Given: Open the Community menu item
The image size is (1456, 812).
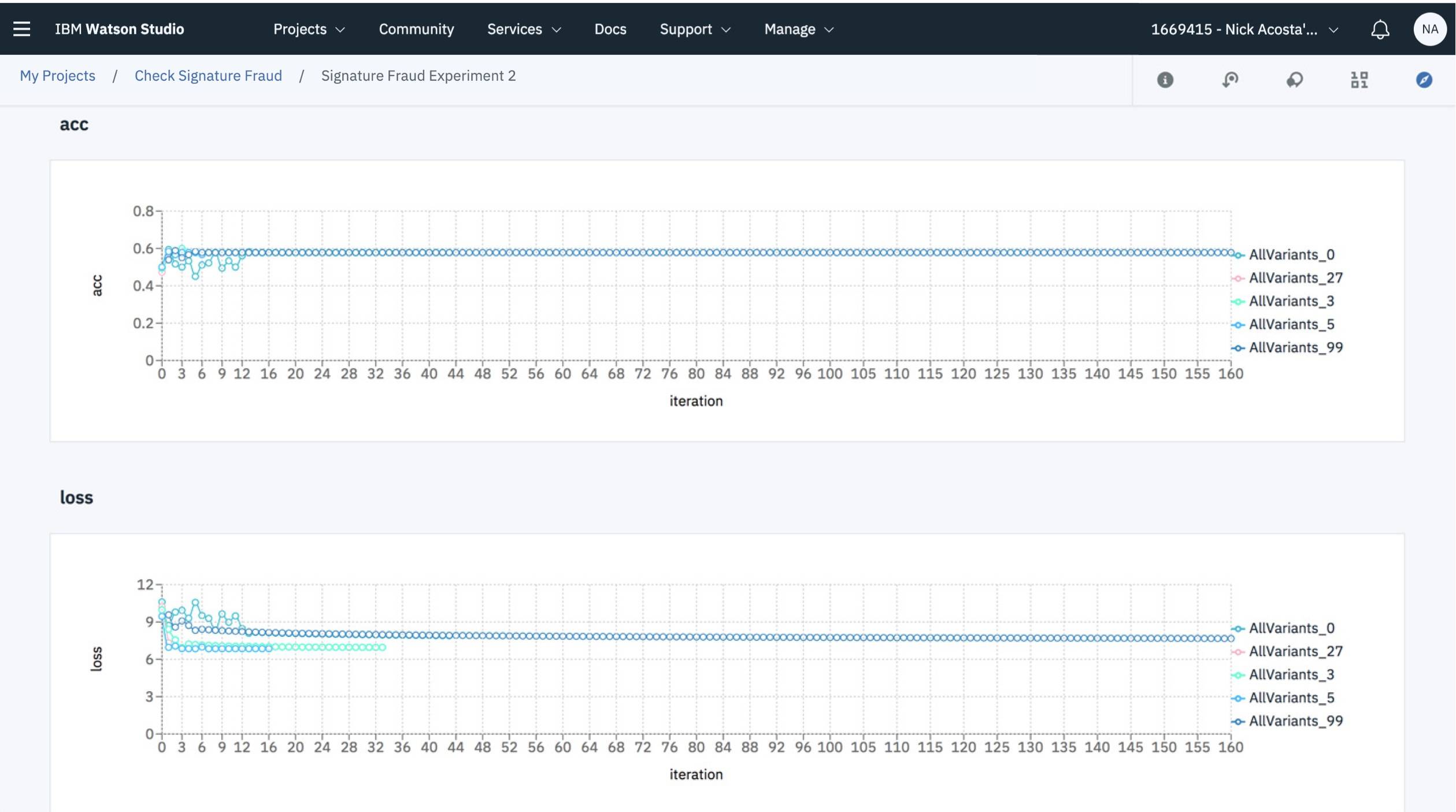Looking at the screenshot, I should [416, 29].
